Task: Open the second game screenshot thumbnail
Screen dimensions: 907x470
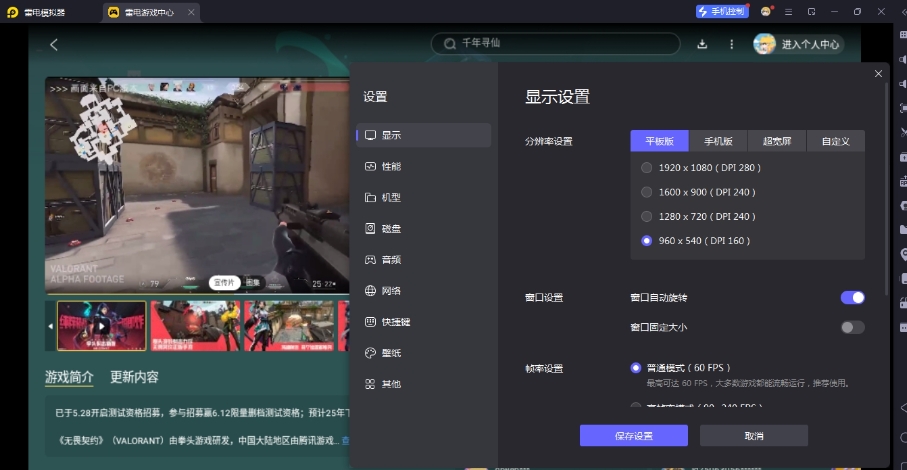Action: (196, 326)
